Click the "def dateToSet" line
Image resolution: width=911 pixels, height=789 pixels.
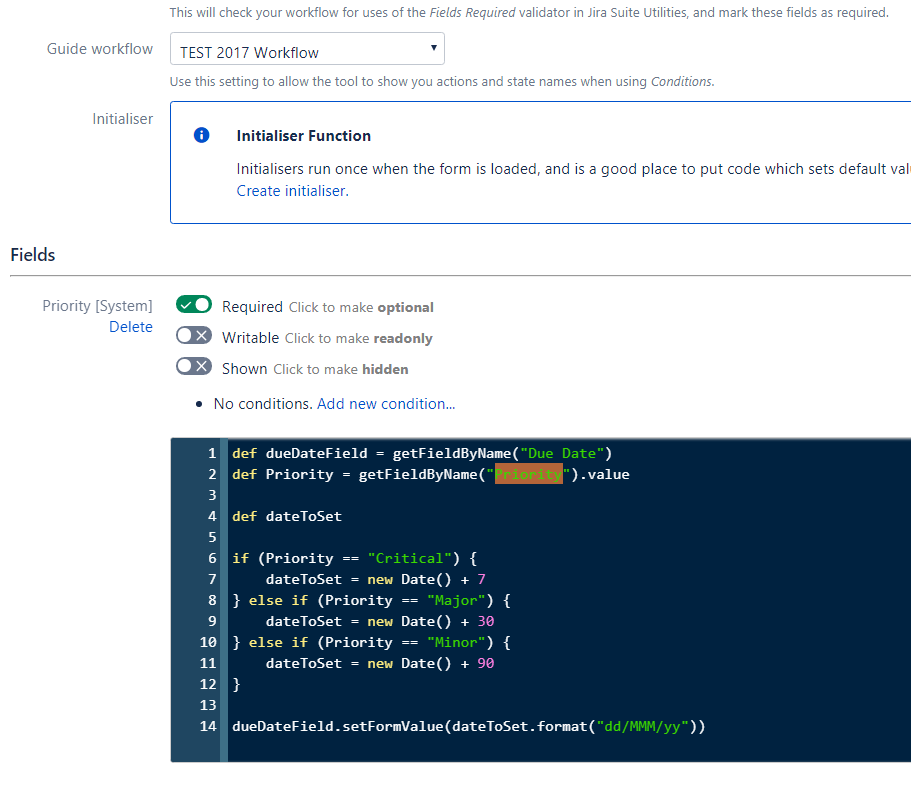(x=287, y=516)
